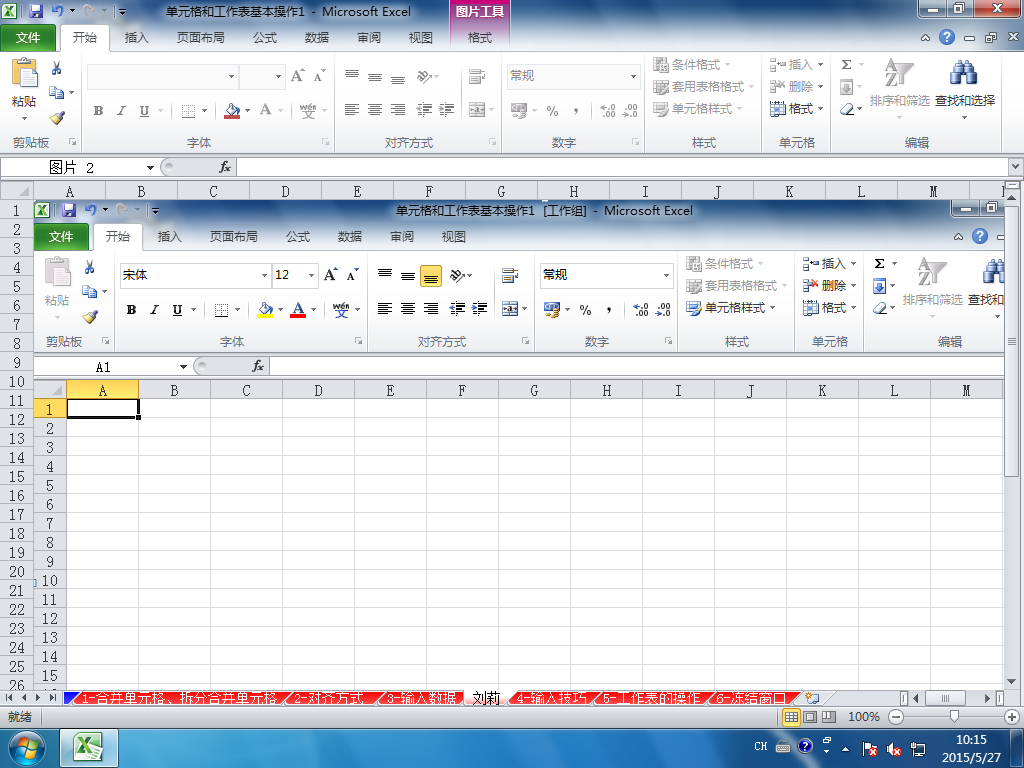The height and width of the screenshot is (768, 1024).
Task: Open the Name Box dropdown showing 图片 2
Action: point(150,168)
